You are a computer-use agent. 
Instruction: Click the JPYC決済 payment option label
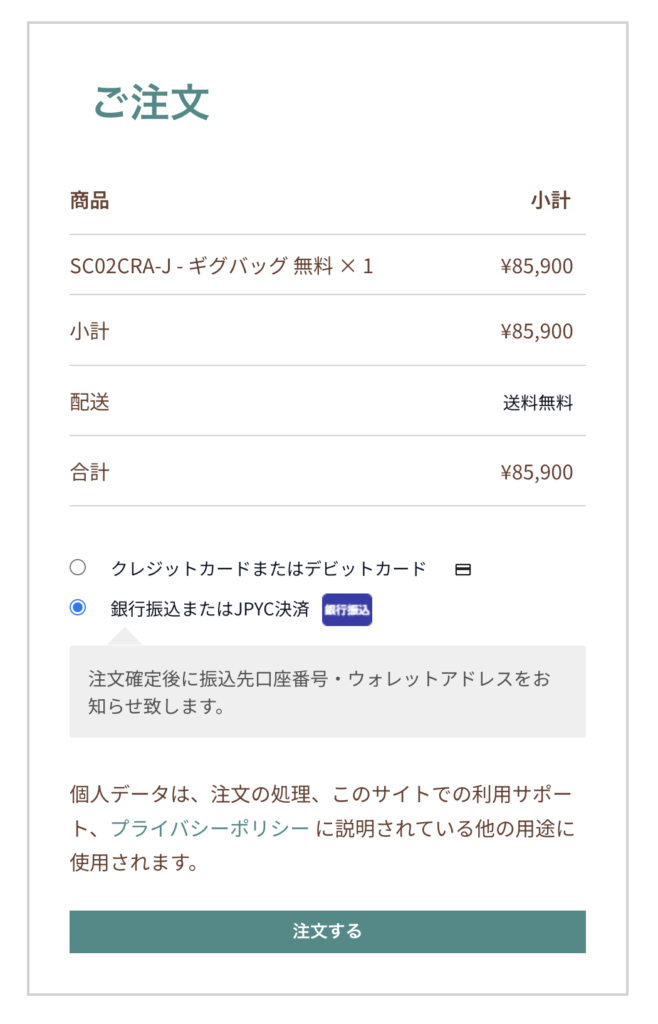pyautogui.click(x=206, y=608)
